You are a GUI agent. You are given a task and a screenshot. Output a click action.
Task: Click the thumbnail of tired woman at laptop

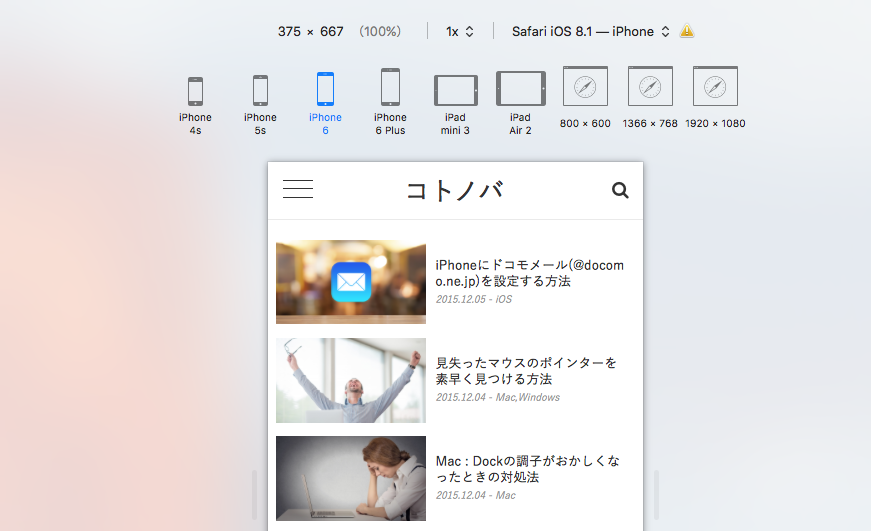[x=351, y=478]
